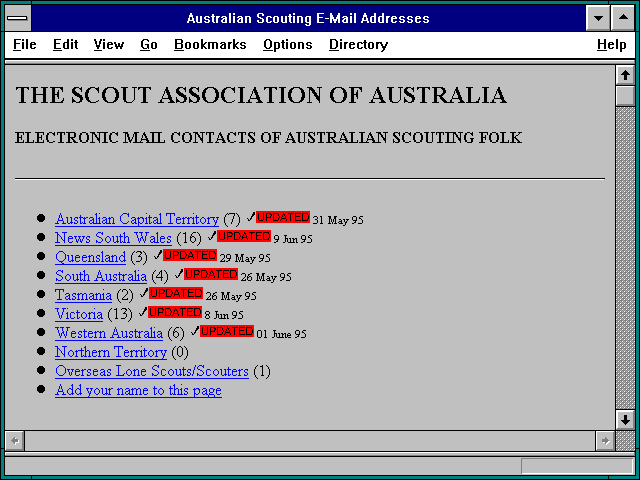Screen dimensions: 640x480
Task: Minimize window with the down-arrow button
Action: point(598,18)
